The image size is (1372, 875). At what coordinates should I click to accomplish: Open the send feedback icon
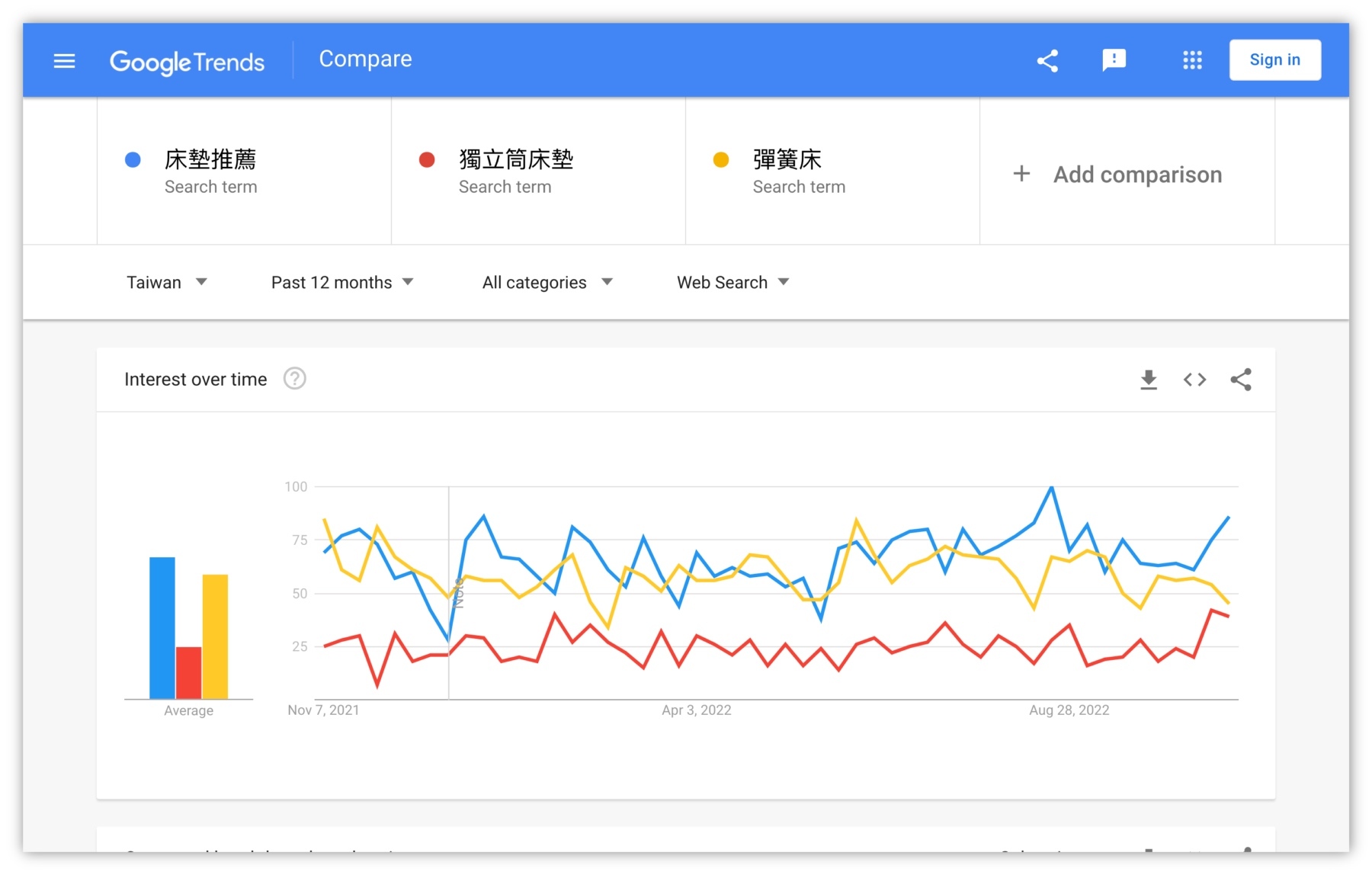pos(1115,60)
